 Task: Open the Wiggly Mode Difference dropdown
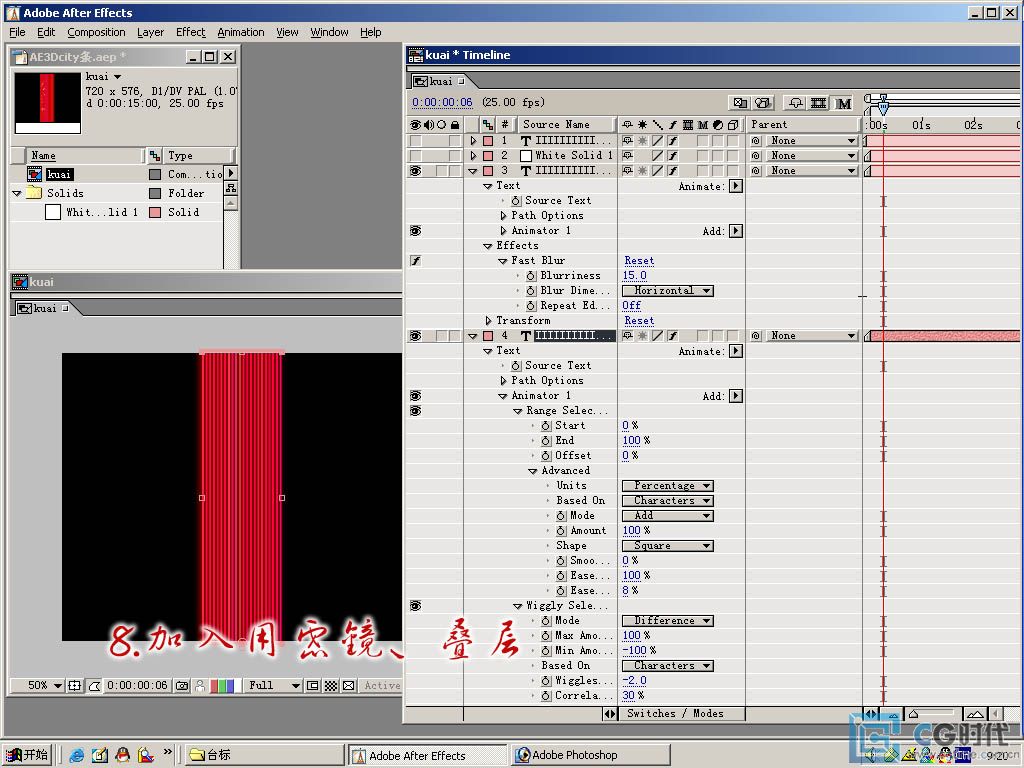[x=667, y=621]
